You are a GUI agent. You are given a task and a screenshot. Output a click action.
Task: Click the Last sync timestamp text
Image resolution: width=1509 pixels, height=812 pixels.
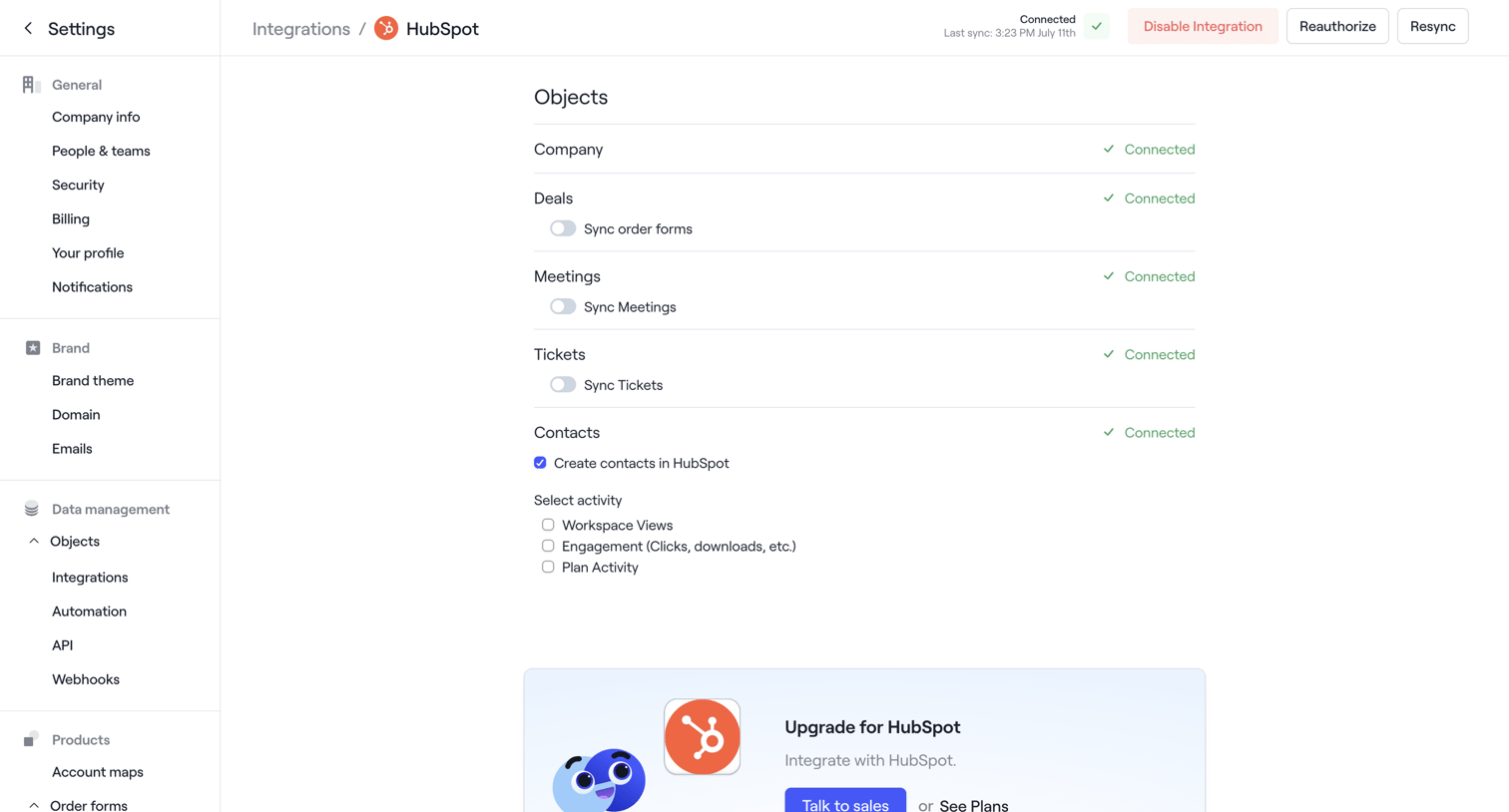pyautogui.click(x=1010, y=33)
